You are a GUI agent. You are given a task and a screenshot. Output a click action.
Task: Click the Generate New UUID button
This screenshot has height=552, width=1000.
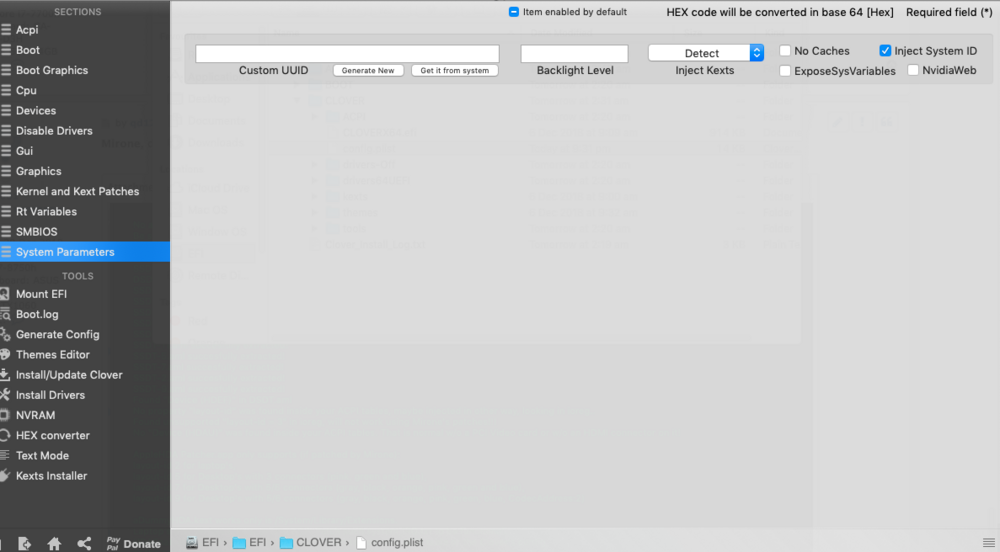(368, 71)
